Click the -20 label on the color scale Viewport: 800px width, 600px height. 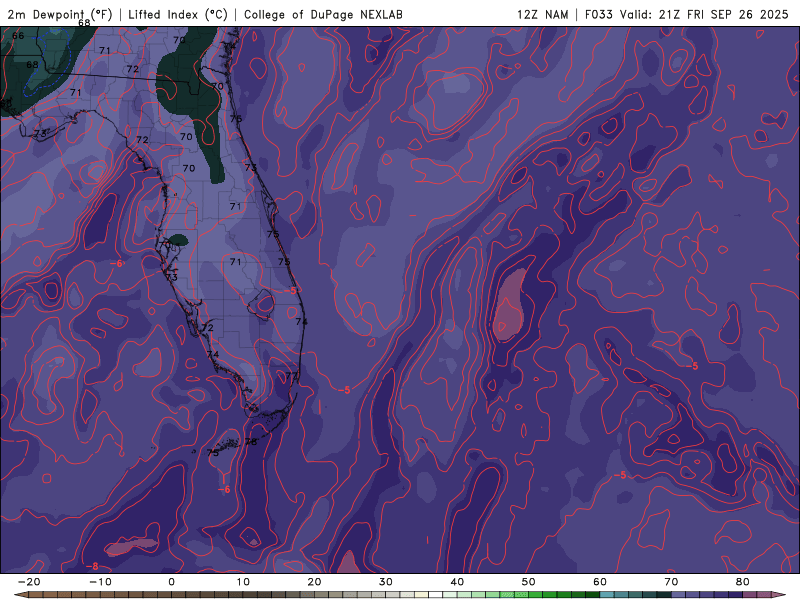point(29,582)
